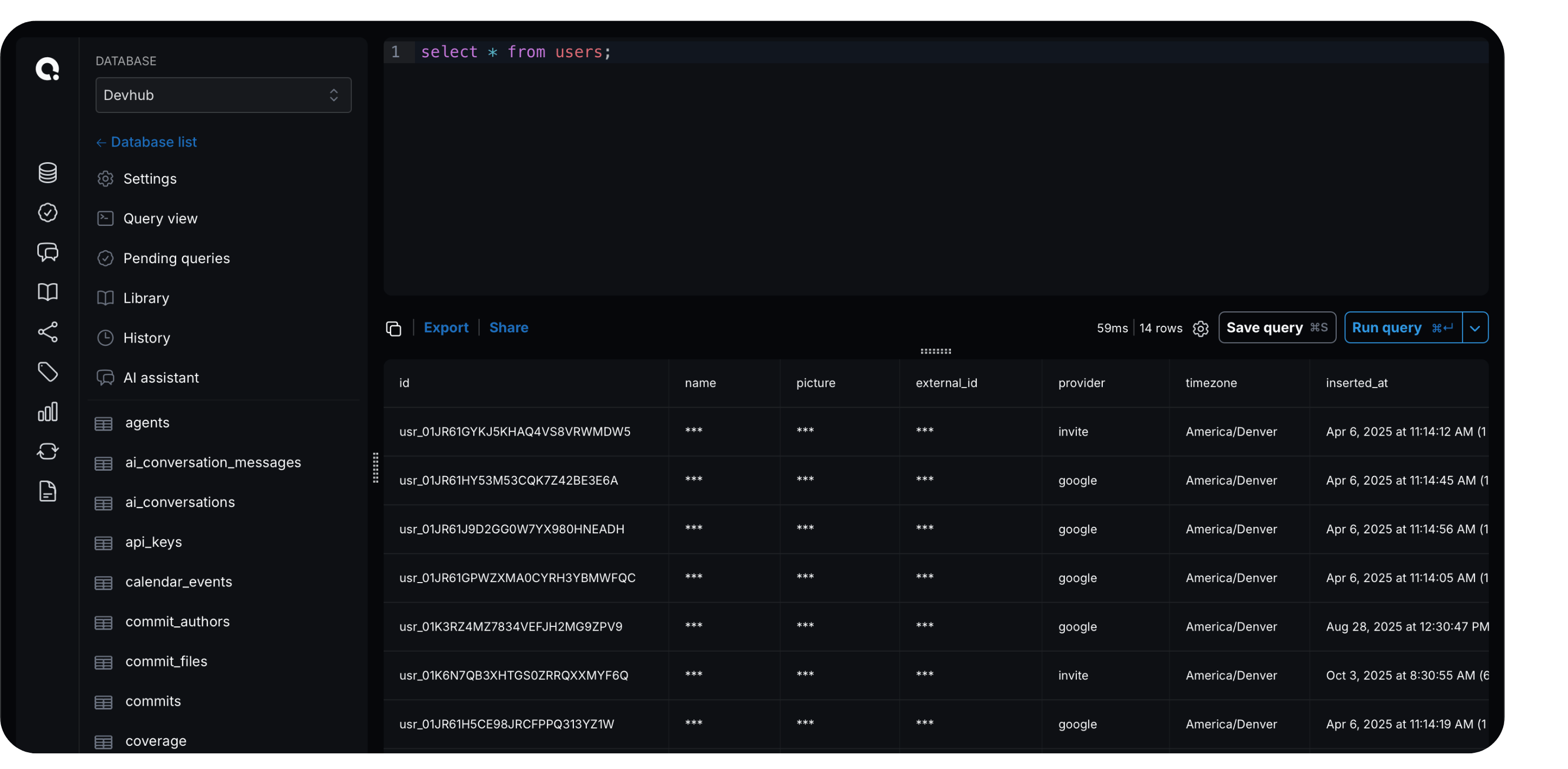
Task: Copy results using the copy icon
Action: [393, 328]
